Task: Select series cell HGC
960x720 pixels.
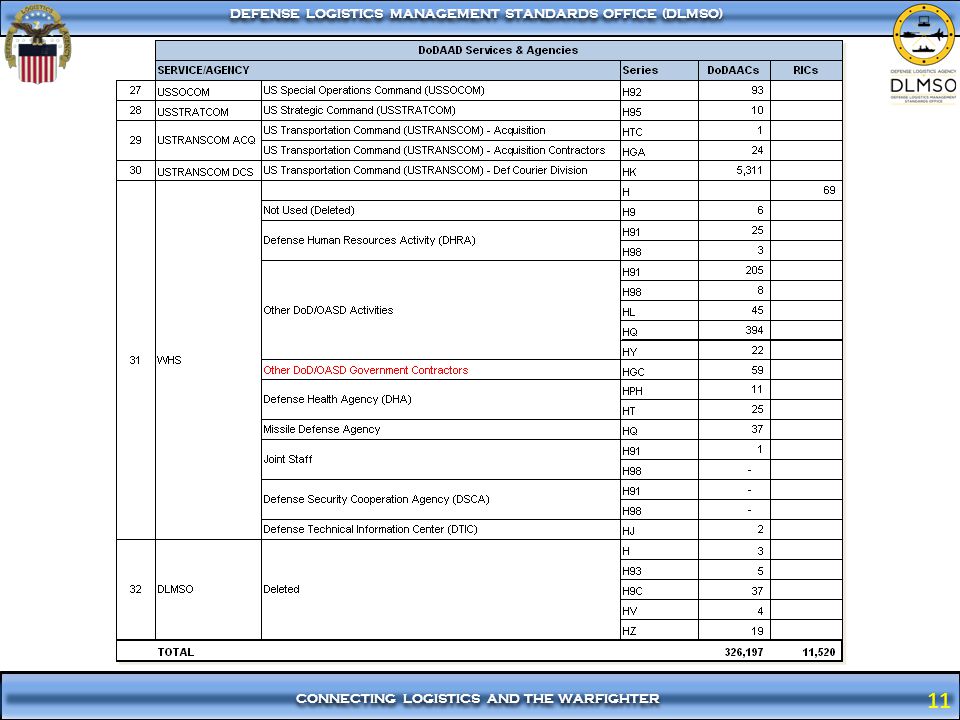Action: click(x=659, y=370)
